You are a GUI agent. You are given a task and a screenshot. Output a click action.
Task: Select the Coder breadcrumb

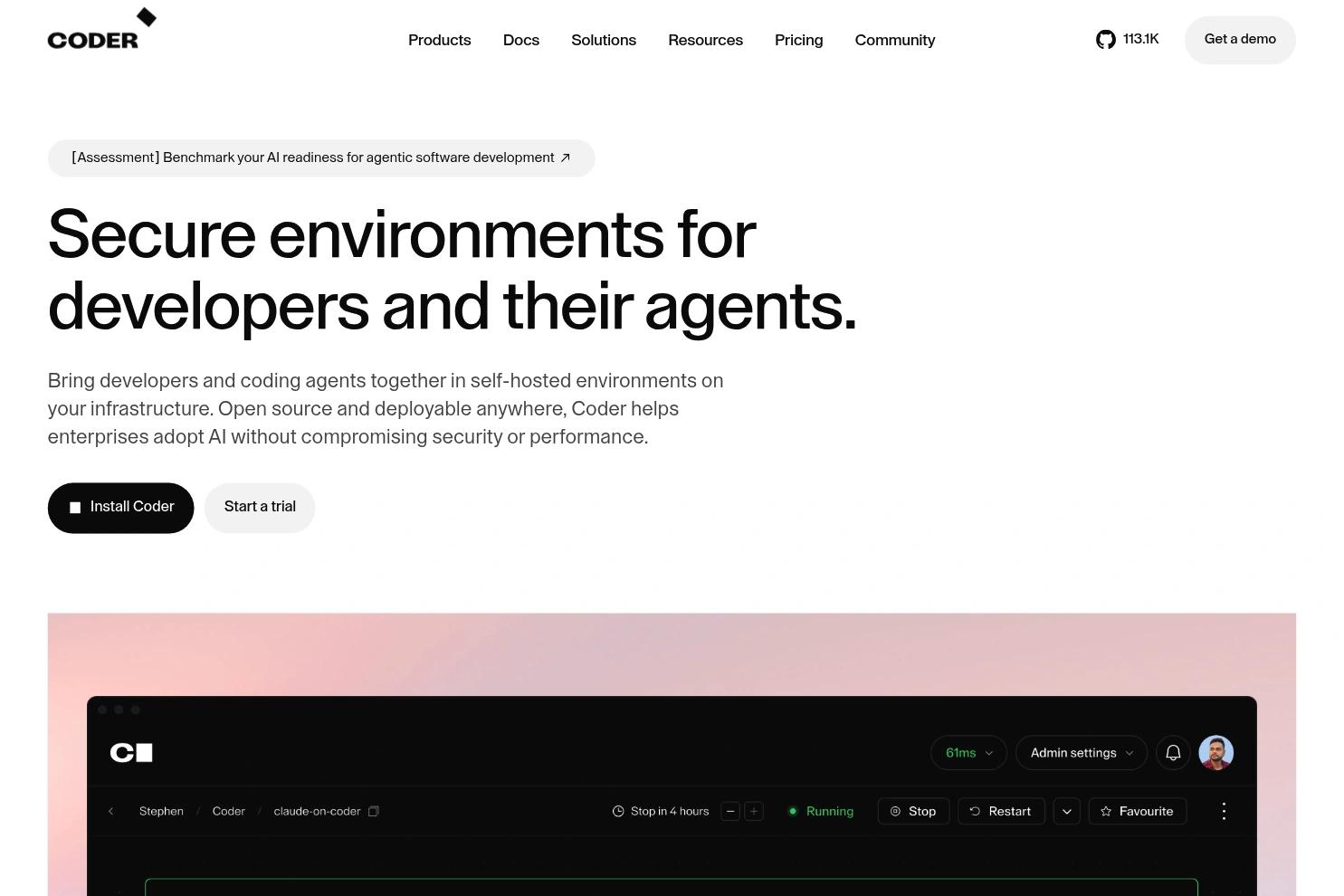tap(228, 812)
